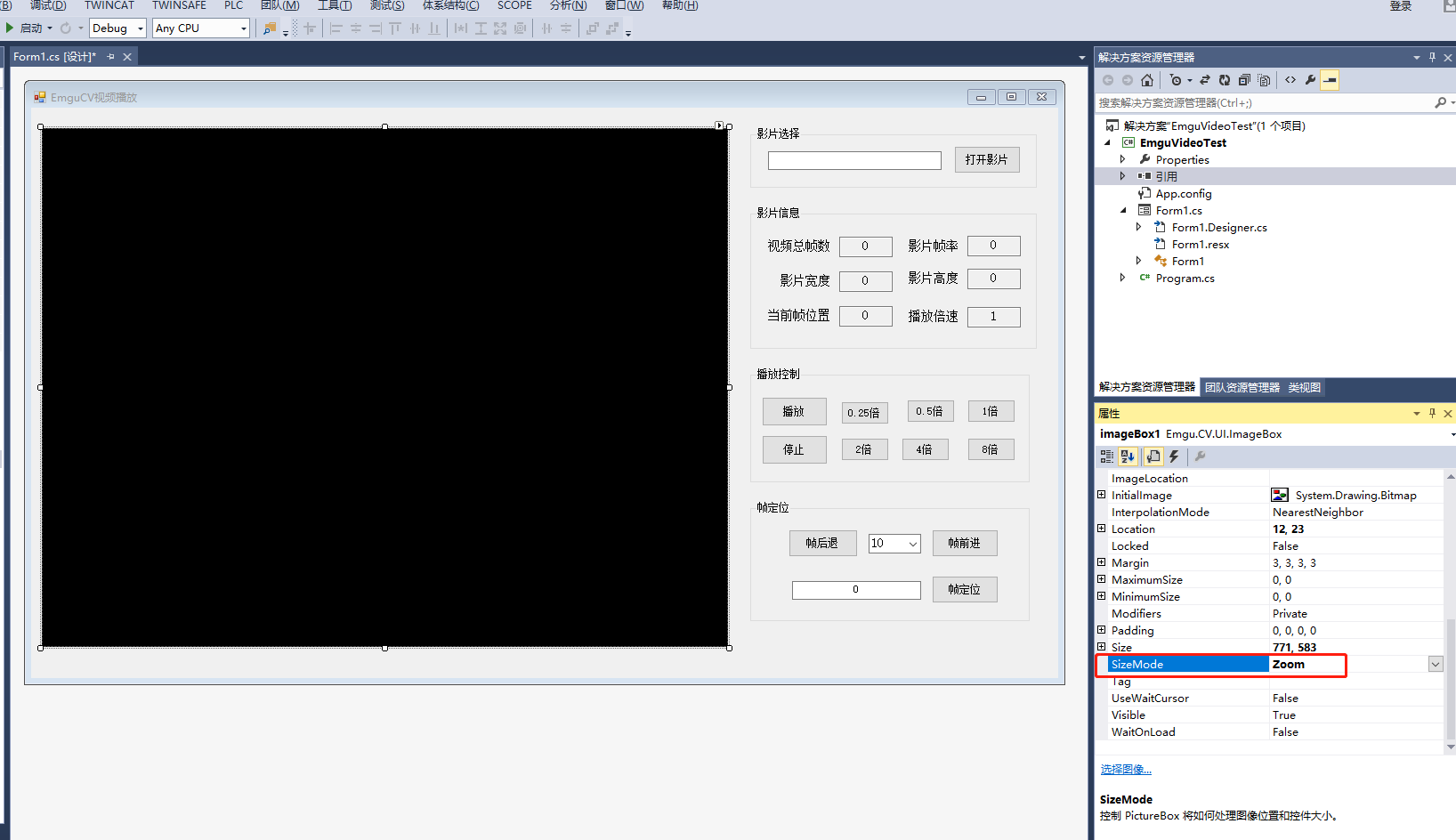Viewport: 1456px width, 840px height.
Task: Click the imageBox1 smart tag arrow glyph
Action: pos(719,125)
